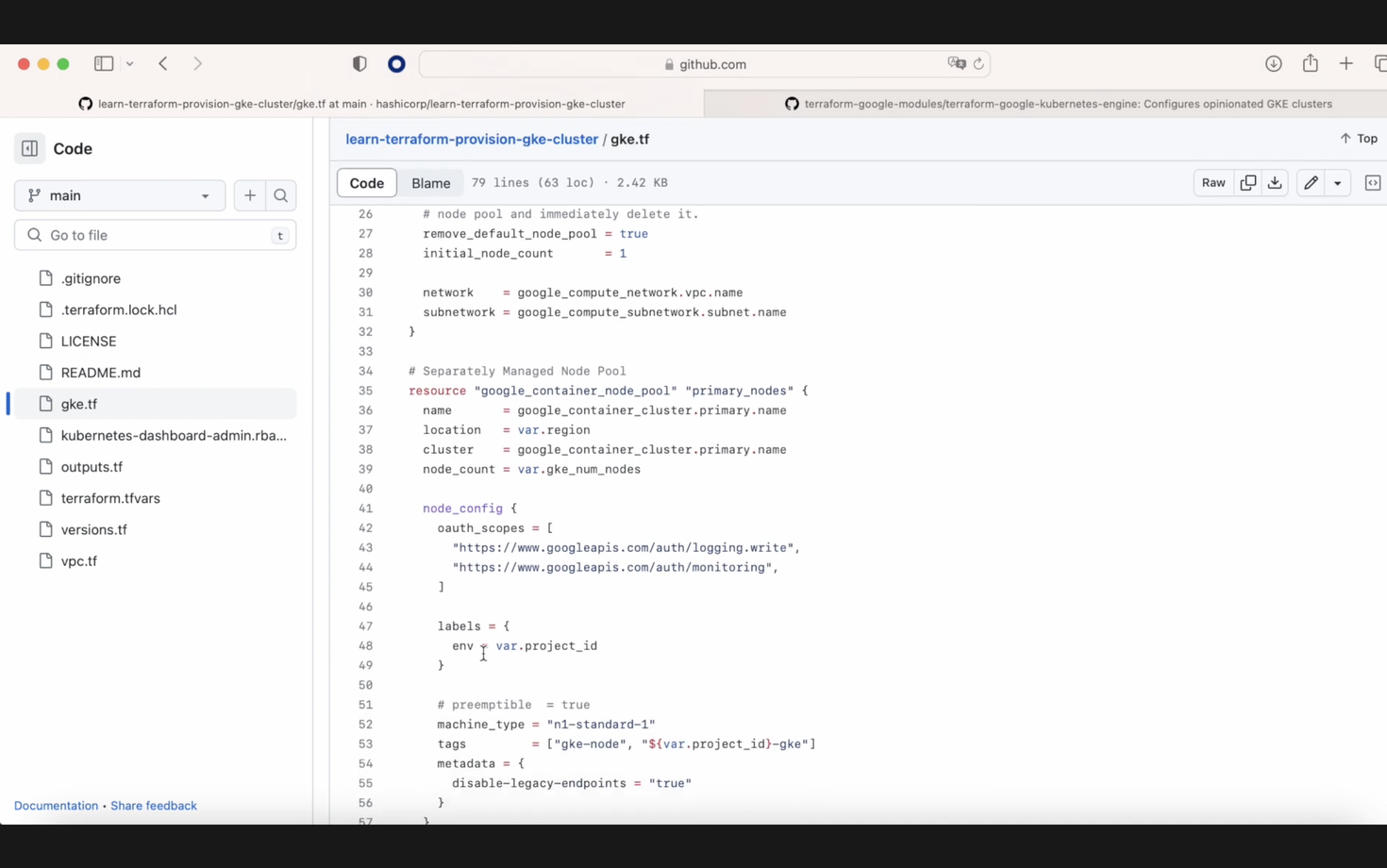Open the Documentation link
1387x868 pixels.
coord(56,806)
